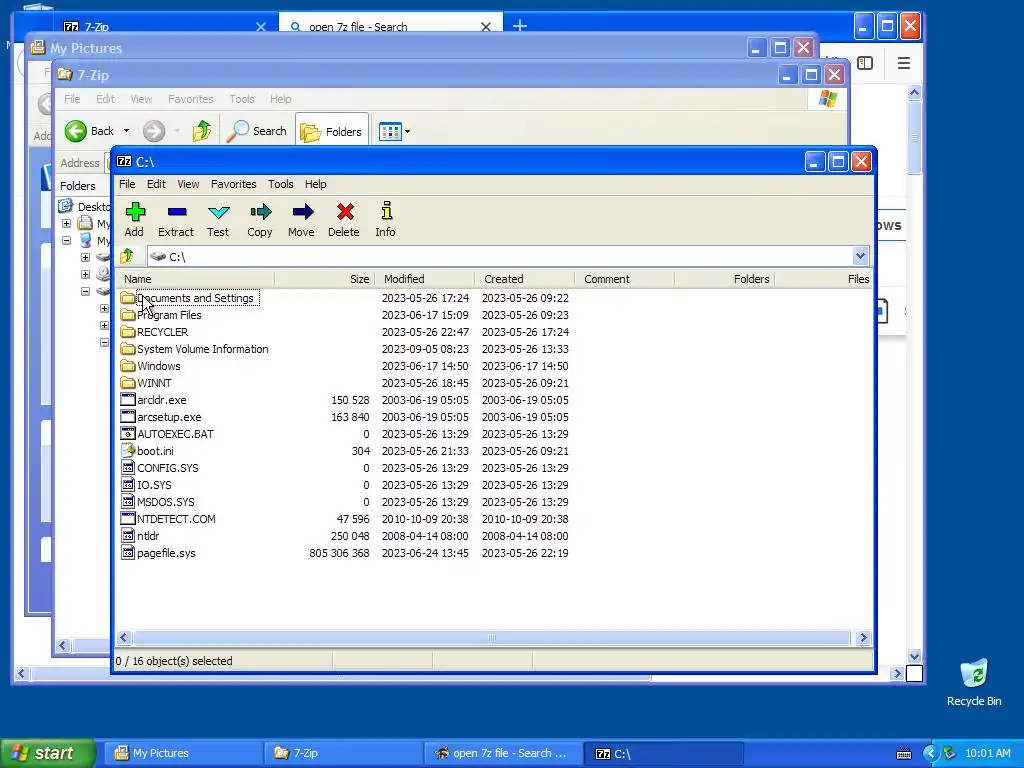Sort by the Size column header
Viewport: 1024px width, 768px height.
click(324, 279)
